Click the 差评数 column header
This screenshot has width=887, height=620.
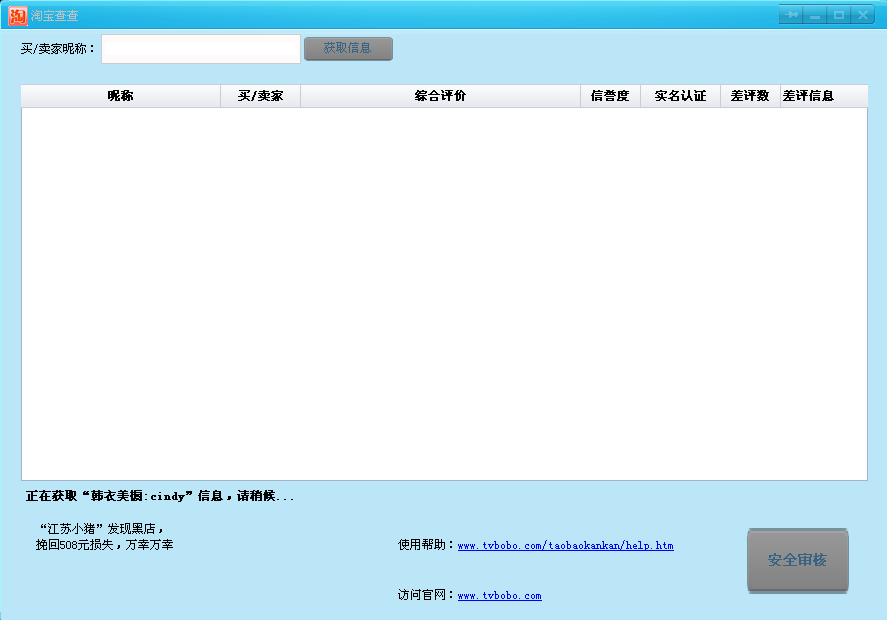(750, 96)
